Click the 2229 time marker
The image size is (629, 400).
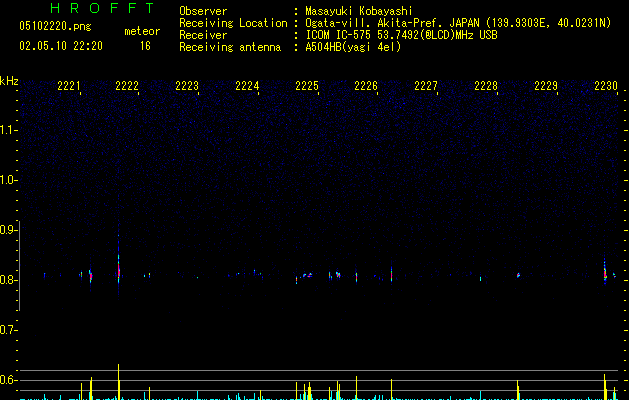coord(546,86)
